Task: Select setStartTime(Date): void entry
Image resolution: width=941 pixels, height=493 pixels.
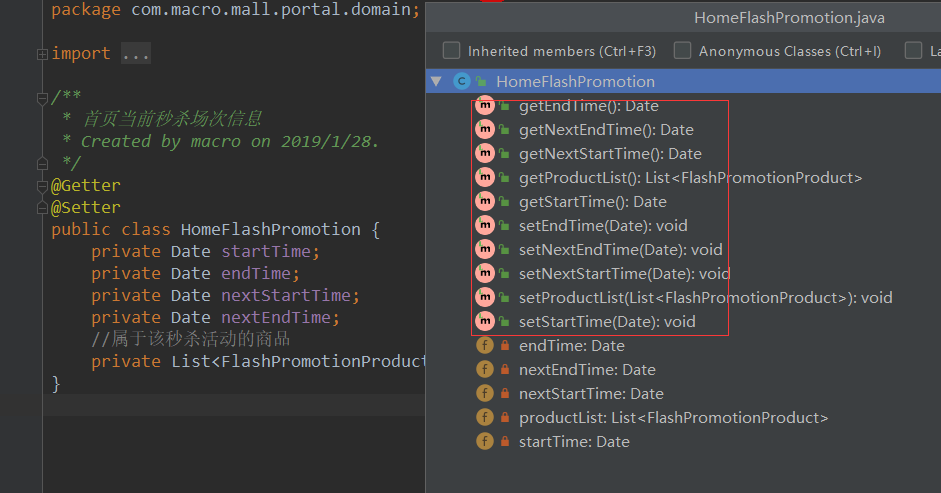Action: [607, 322]
